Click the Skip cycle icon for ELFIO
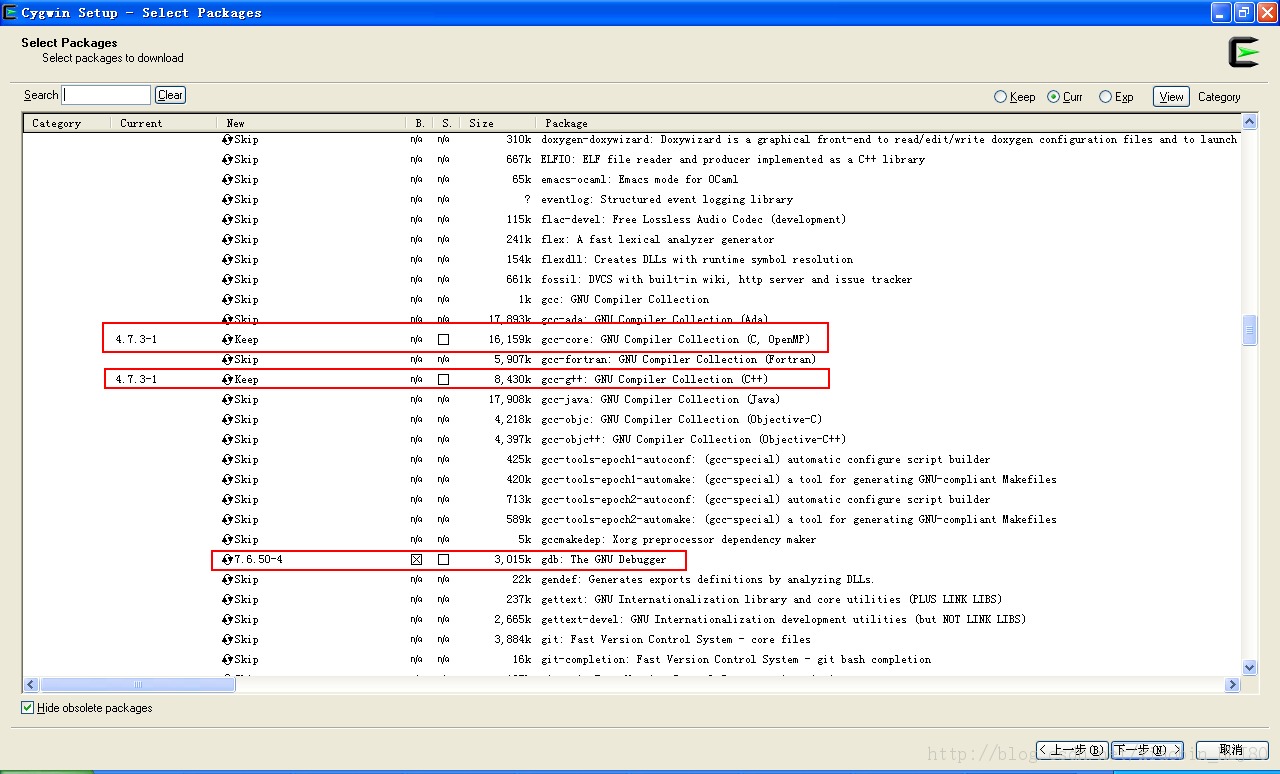This screenshot has height=774, width=1280. 228,159
